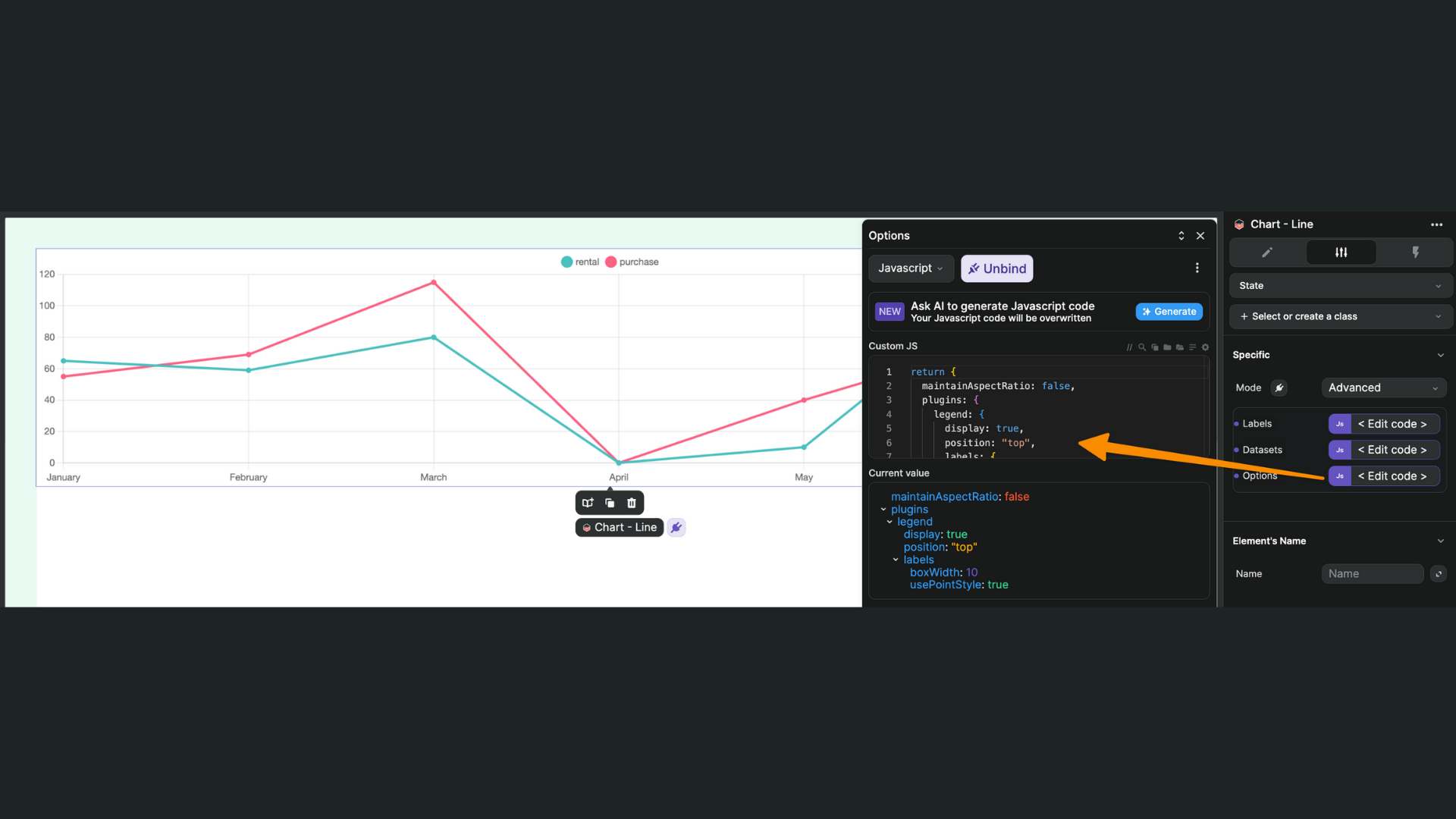The height and width of the screenshot is (819, 1456).
Task: Open search in the Custom JS editor
Action: point(1142,347)
